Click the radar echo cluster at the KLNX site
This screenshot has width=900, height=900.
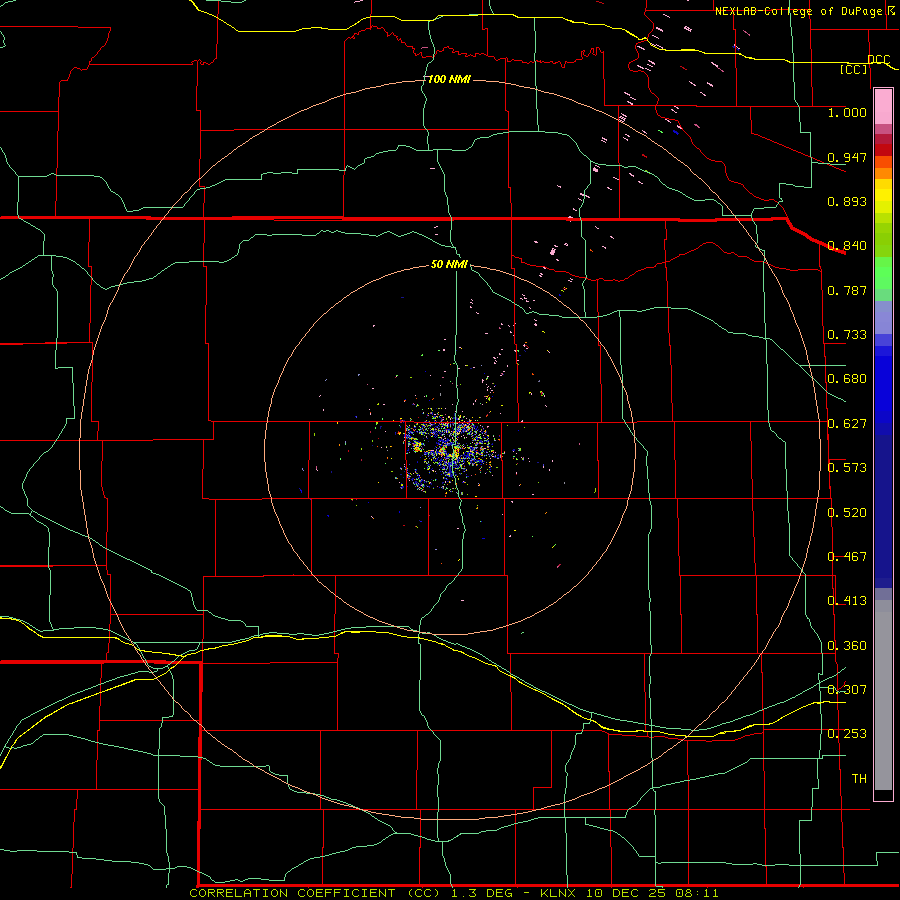pyautogui.click(x=453, y=452)
